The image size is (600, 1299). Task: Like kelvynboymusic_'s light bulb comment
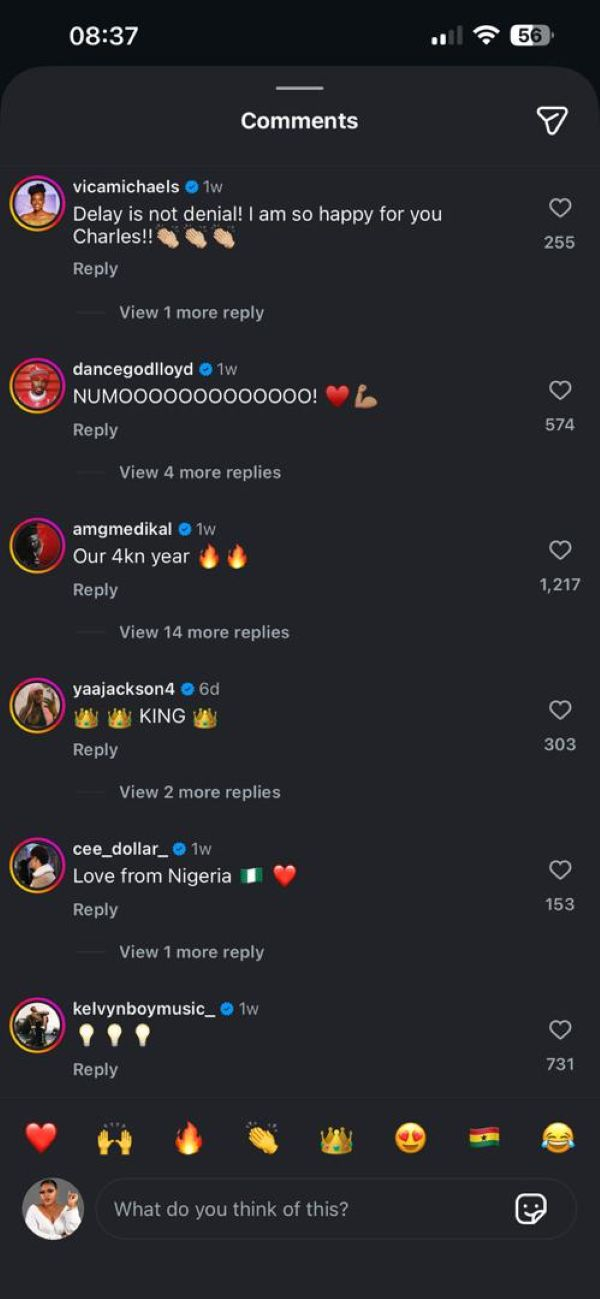tap(560, 1030)
